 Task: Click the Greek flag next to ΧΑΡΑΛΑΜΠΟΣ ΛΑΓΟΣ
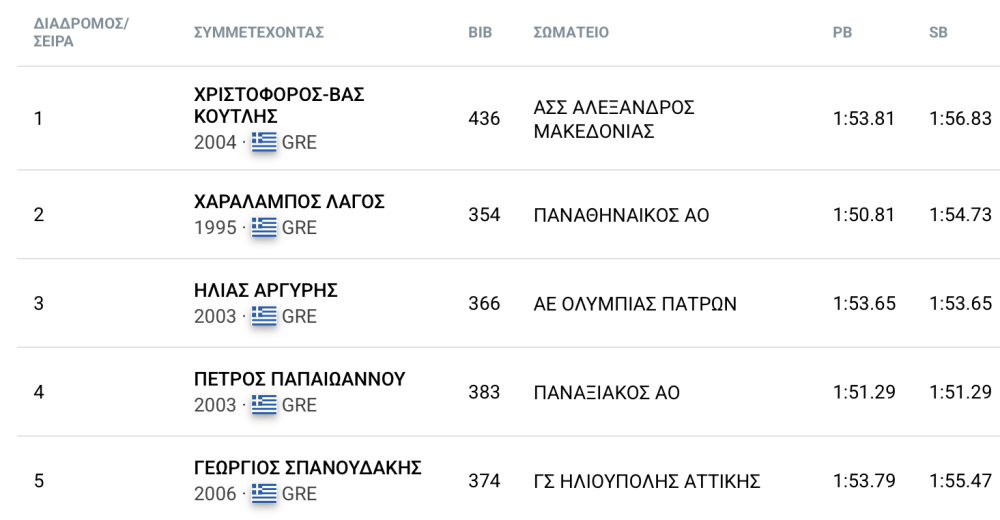pyautogui.click(x=264, y=227)
